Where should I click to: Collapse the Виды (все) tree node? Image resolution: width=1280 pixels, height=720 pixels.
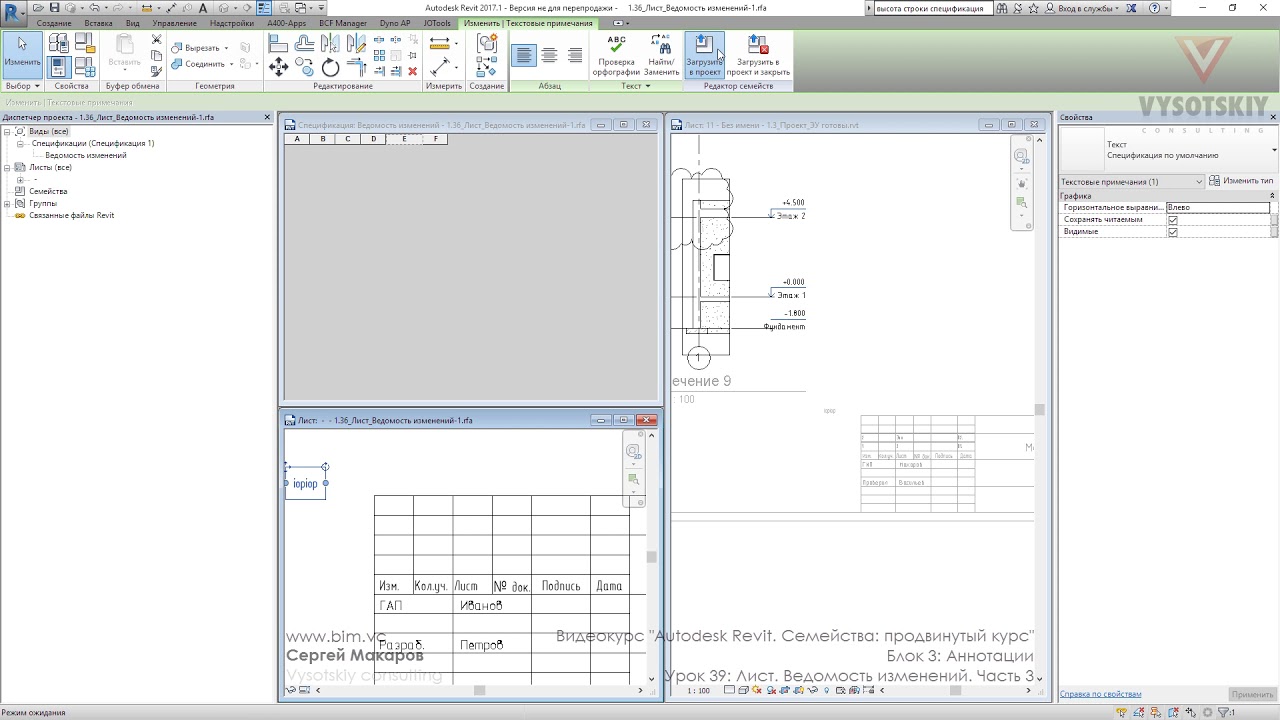[x=8, y=132]
